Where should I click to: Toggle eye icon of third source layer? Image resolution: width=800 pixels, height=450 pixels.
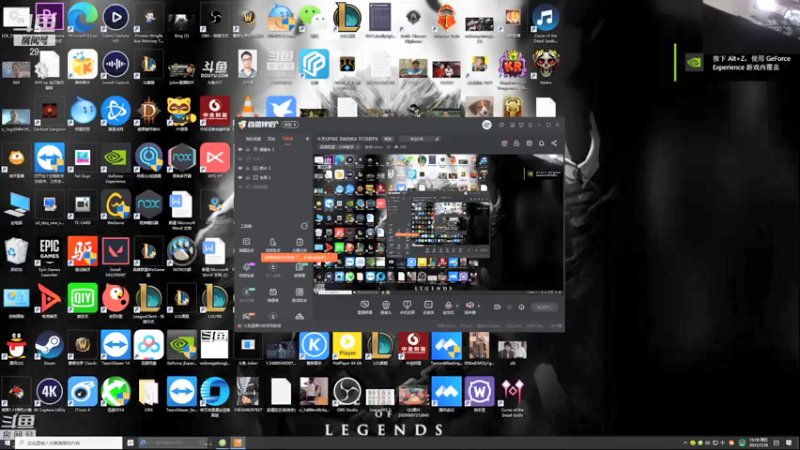tap(240, 168)
